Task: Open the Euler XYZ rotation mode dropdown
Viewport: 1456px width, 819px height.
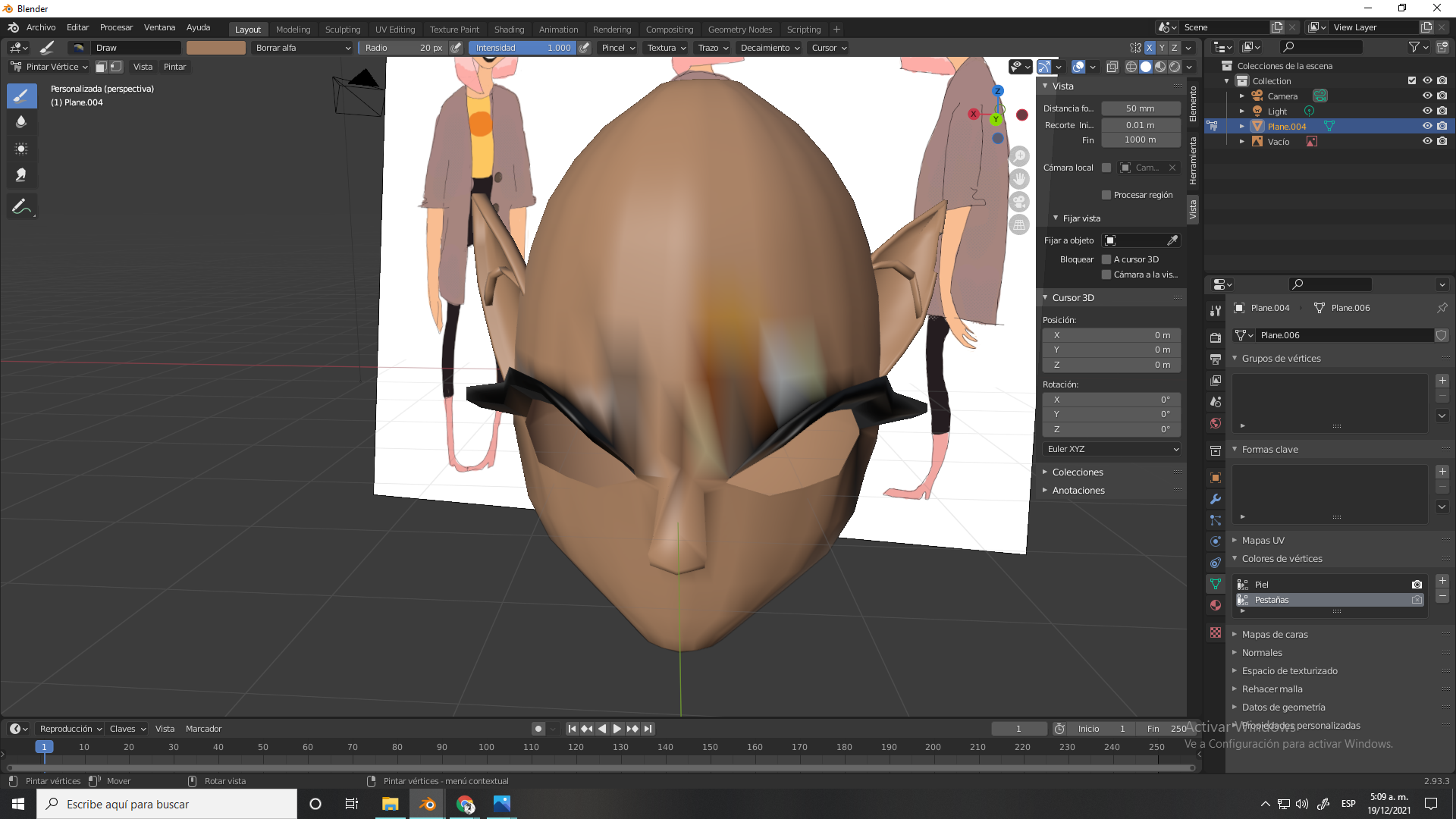Action: coord(1111,449)
